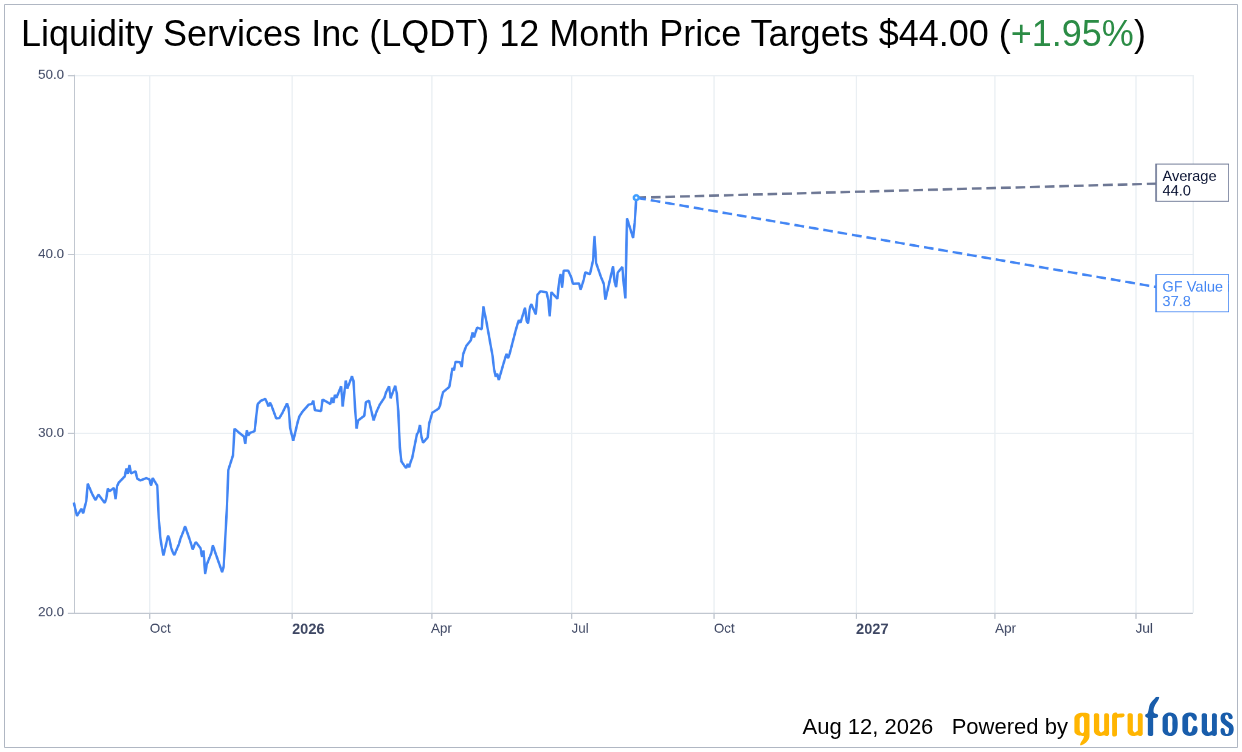Click the 40.0 y-axis label

tap(52, 254)
